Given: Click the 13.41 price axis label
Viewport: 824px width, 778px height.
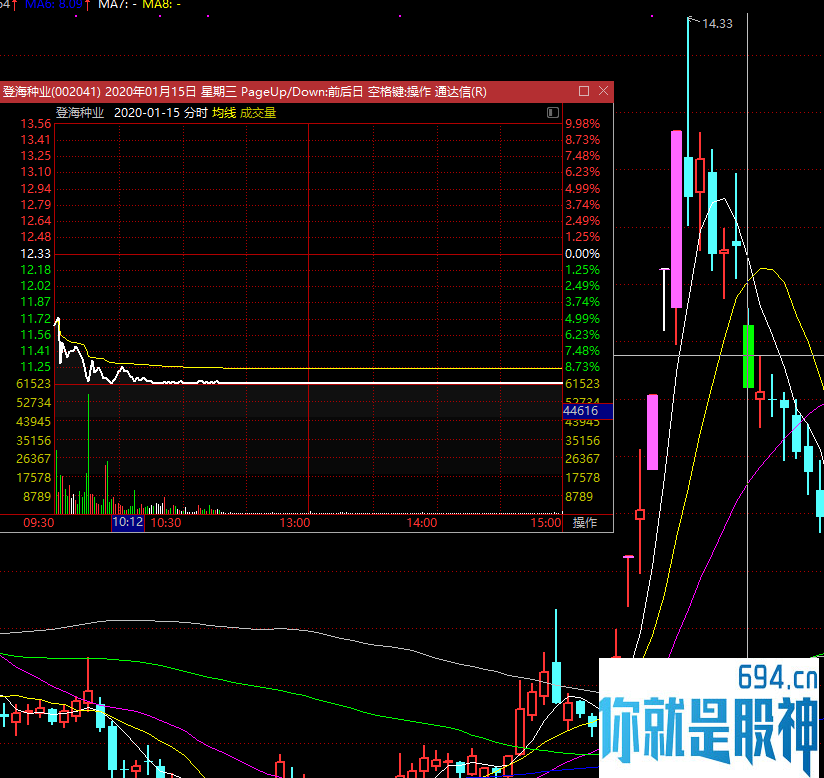Looking at the screenshot, I should click(x=36, y=140).
